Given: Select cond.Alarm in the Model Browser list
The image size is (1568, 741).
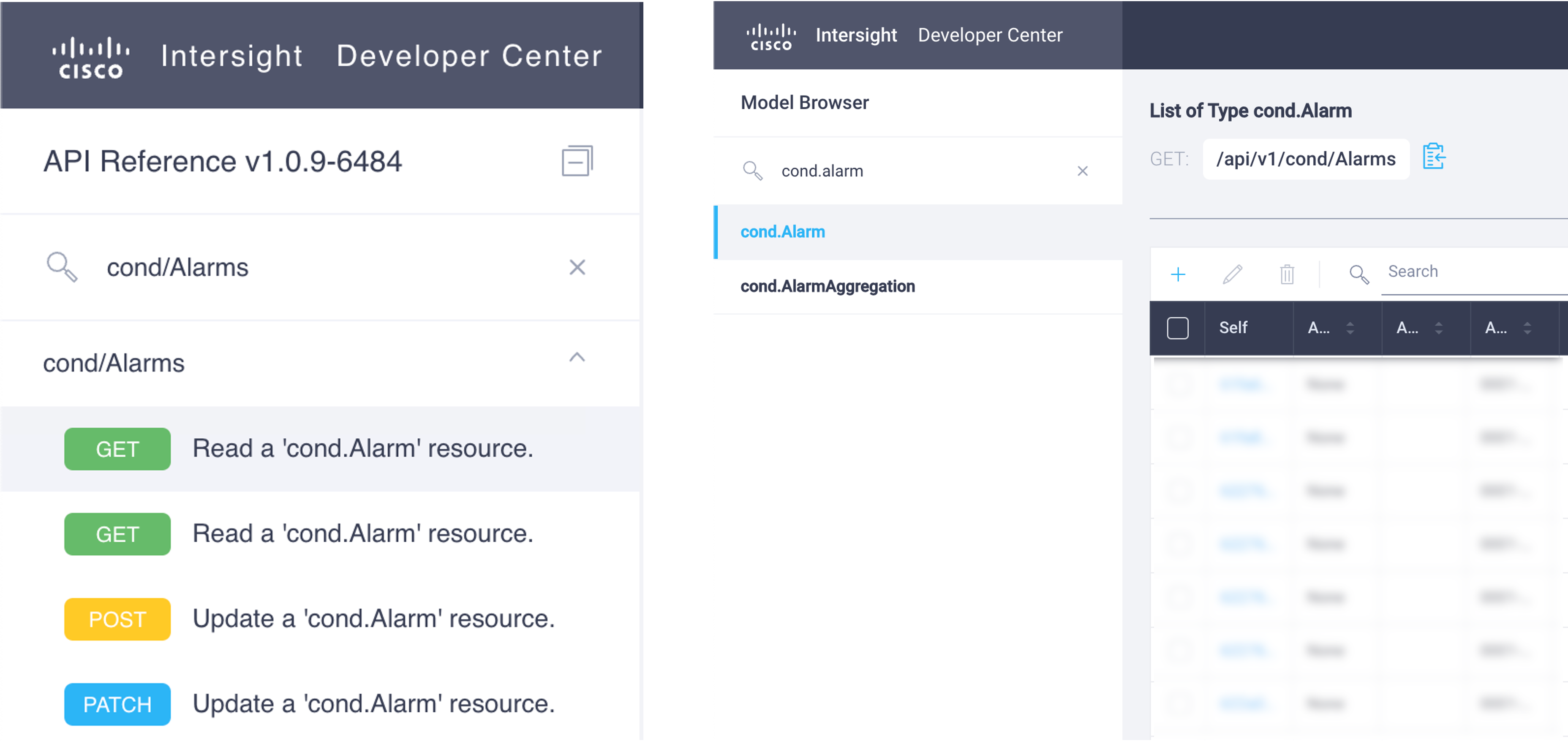Looking at the screenshot, I should tap(782, 232).
